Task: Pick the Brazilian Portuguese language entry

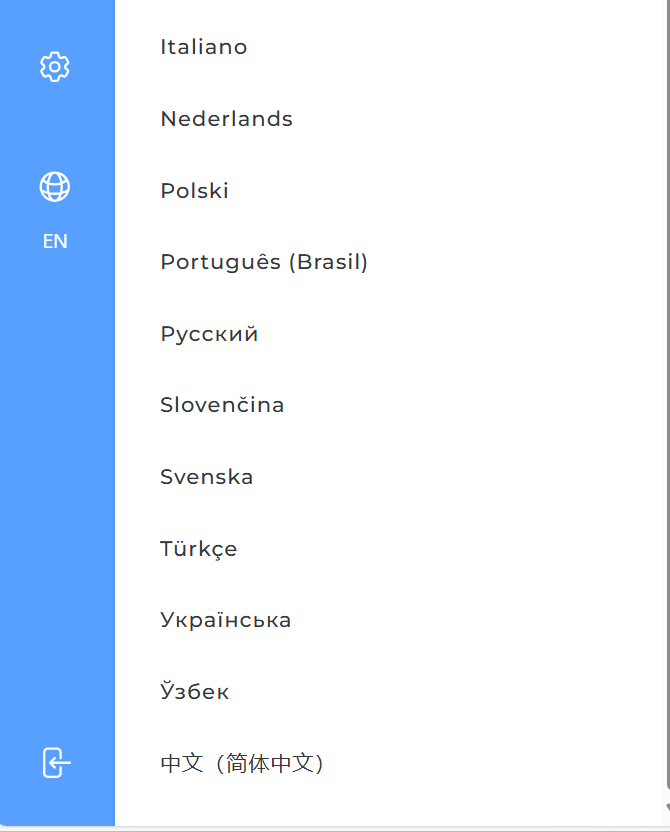Action: pos(264,262)
